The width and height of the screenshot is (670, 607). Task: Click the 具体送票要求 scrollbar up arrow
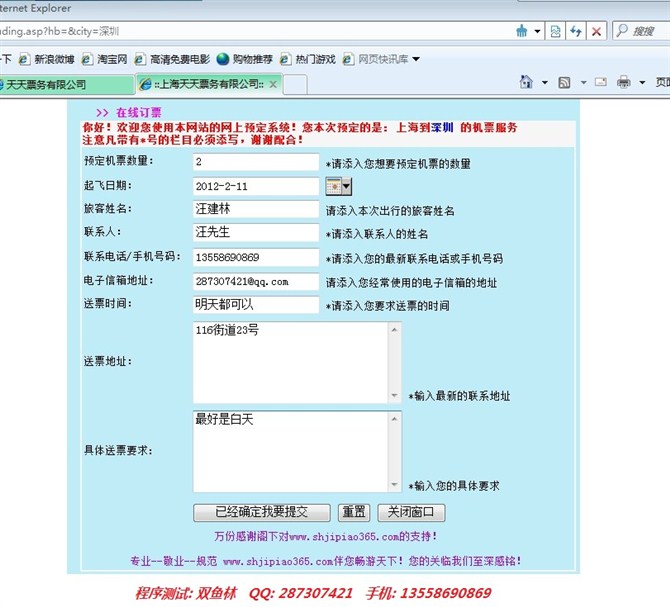click(x=394, y=419)
